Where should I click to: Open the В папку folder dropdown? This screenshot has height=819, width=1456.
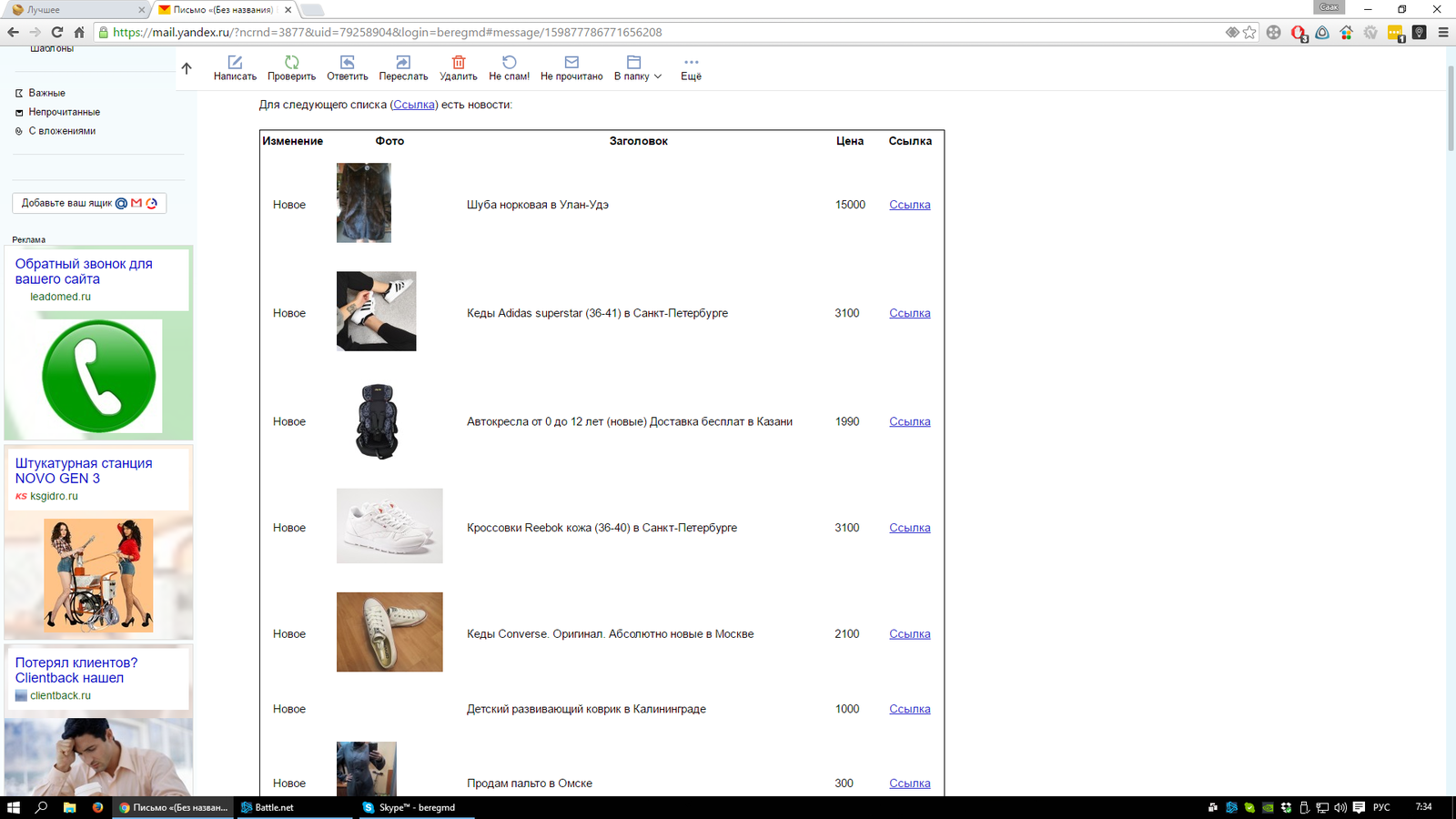(637, 68)
